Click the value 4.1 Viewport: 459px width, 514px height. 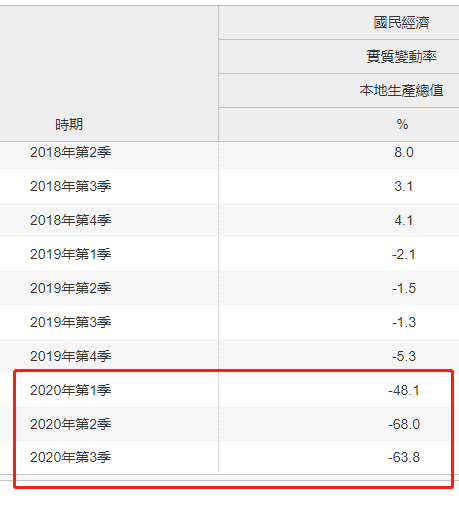[x=404, y=220]
